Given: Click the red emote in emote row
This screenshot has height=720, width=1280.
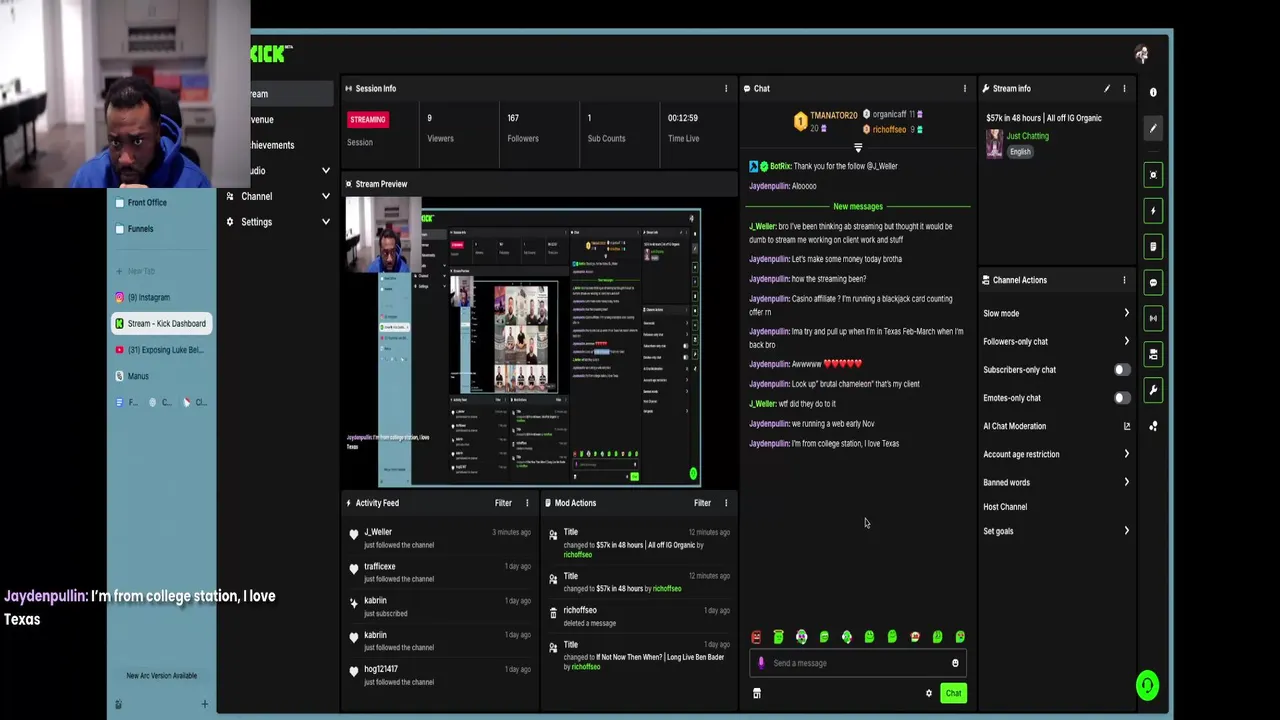Looking at the screenshot, I should point(756,637).
